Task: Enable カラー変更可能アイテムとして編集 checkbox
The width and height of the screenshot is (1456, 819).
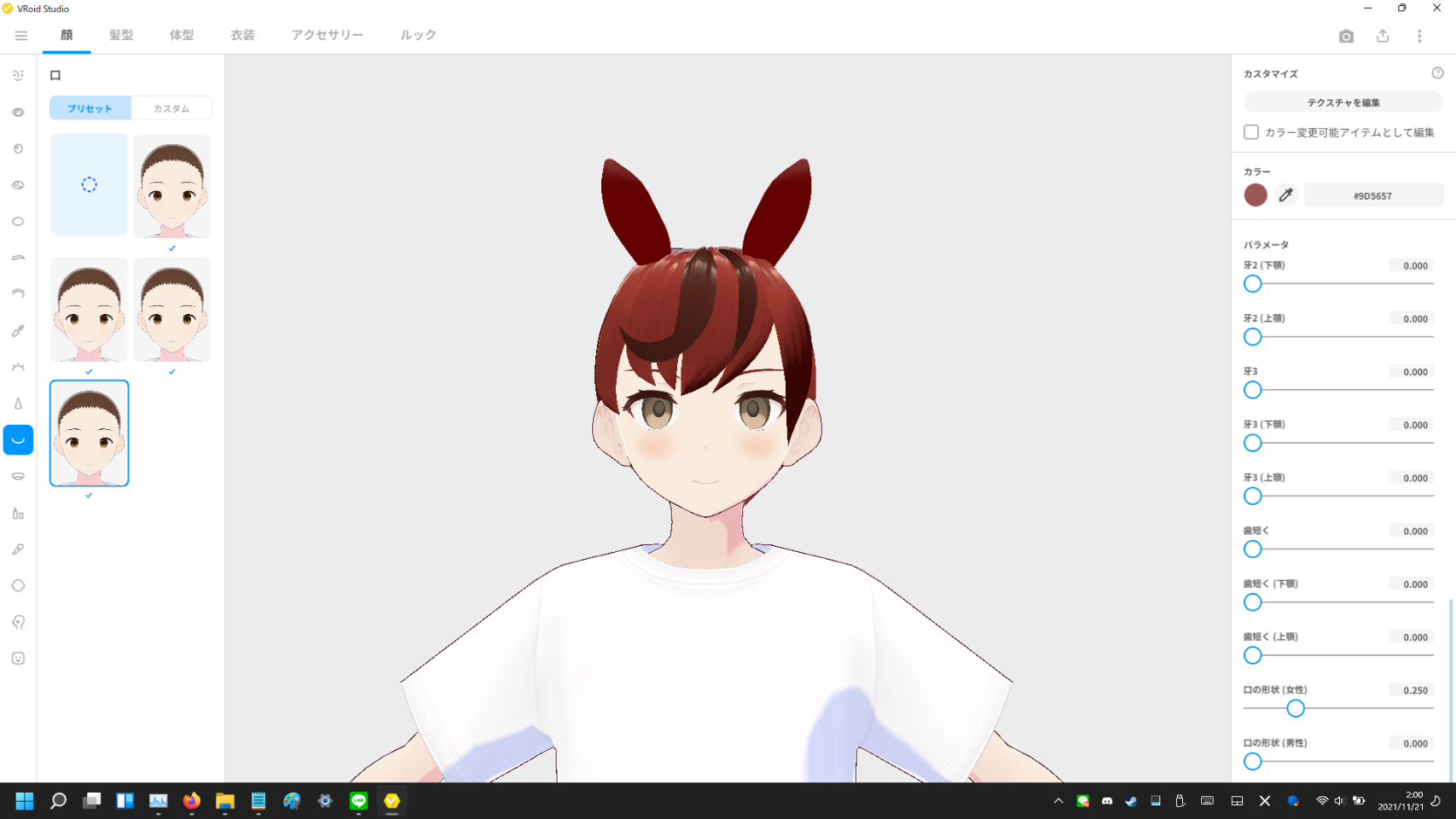Action: coord(1251,132)
